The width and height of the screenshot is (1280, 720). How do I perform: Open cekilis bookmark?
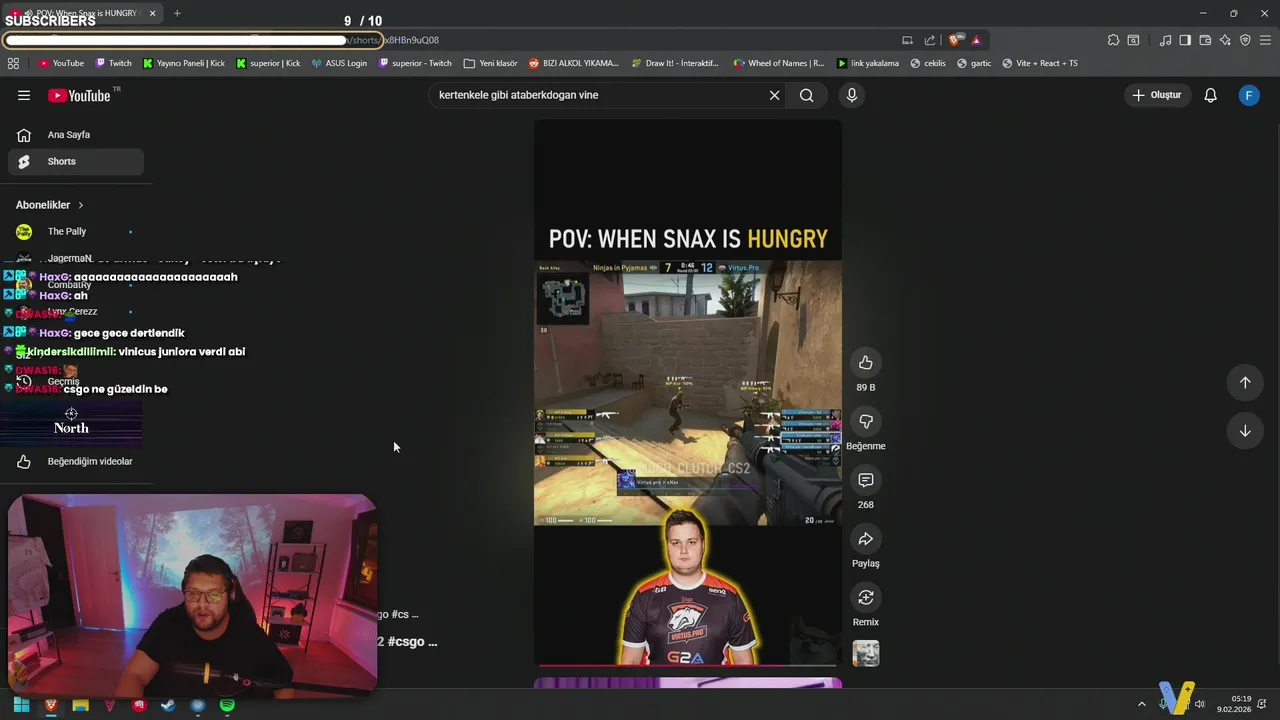tap(927, 63)
